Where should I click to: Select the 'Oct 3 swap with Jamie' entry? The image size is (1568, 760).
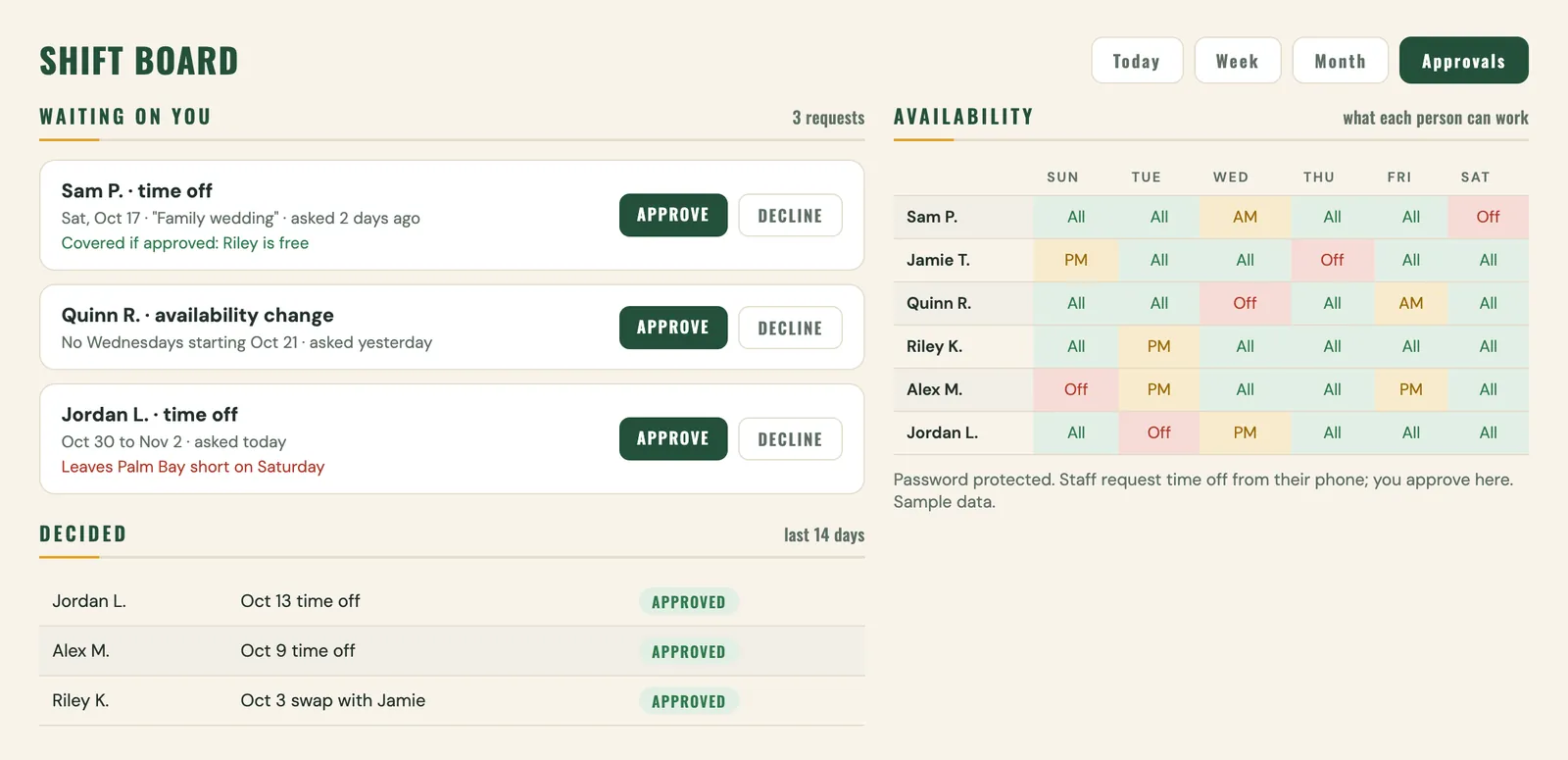point(333,700)
